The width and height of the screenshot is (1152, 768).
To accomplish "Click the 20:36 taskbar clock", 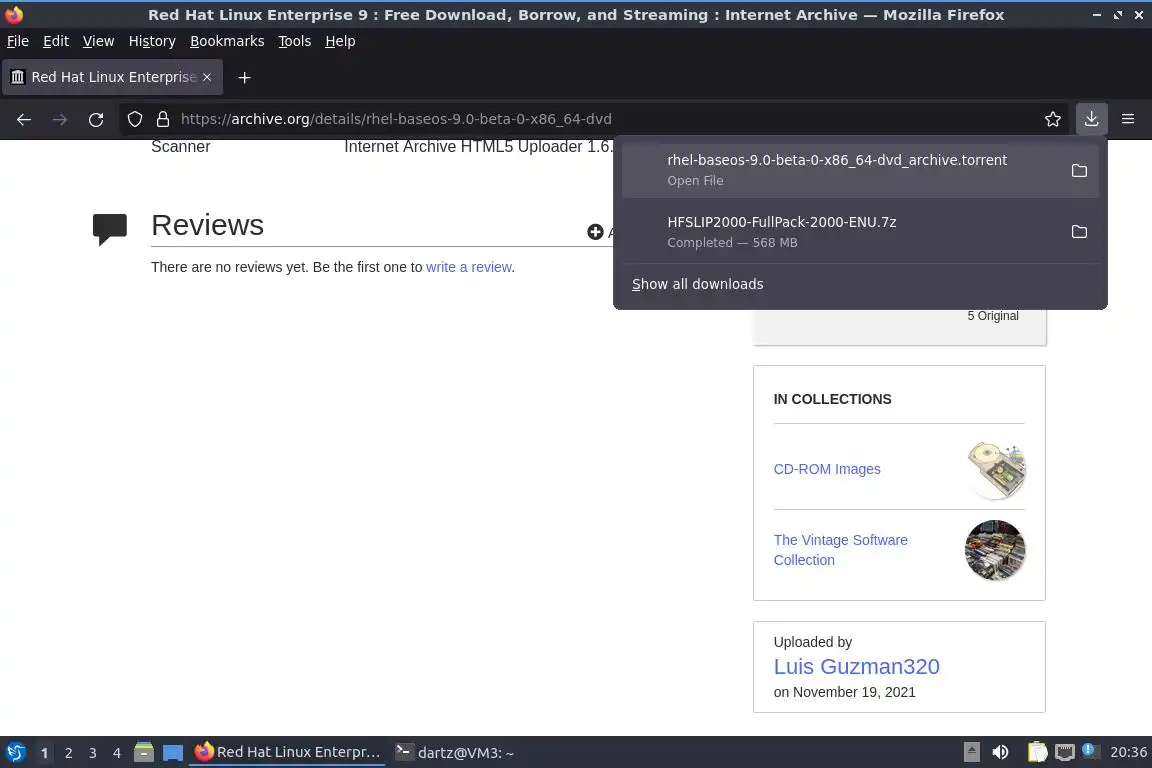I will pos(1128,752).
